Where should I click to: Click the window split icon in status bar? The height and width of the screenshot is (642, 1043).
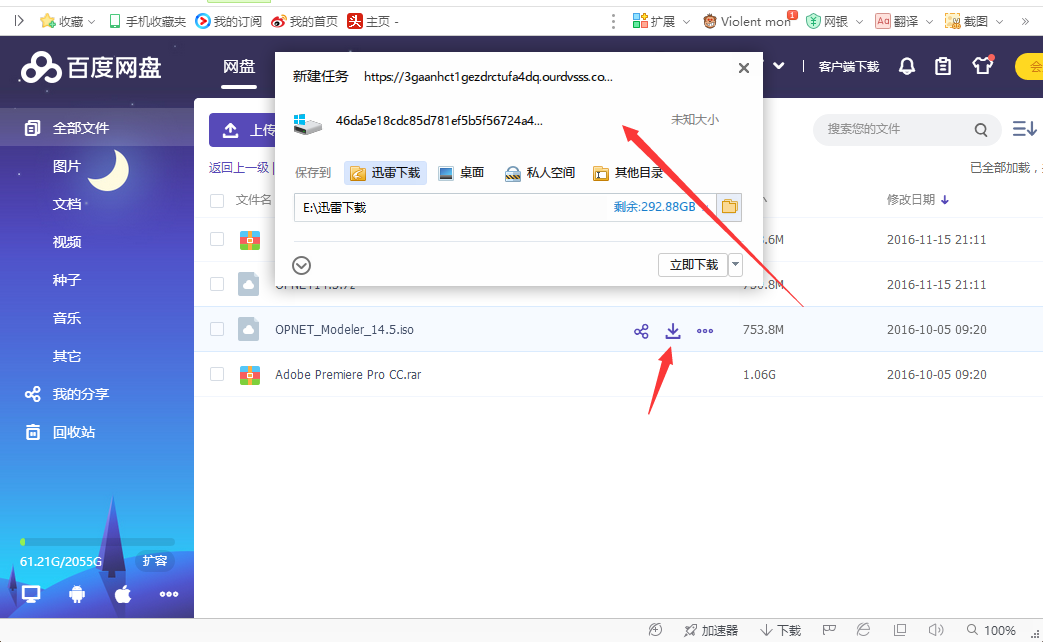coord(900,629)
